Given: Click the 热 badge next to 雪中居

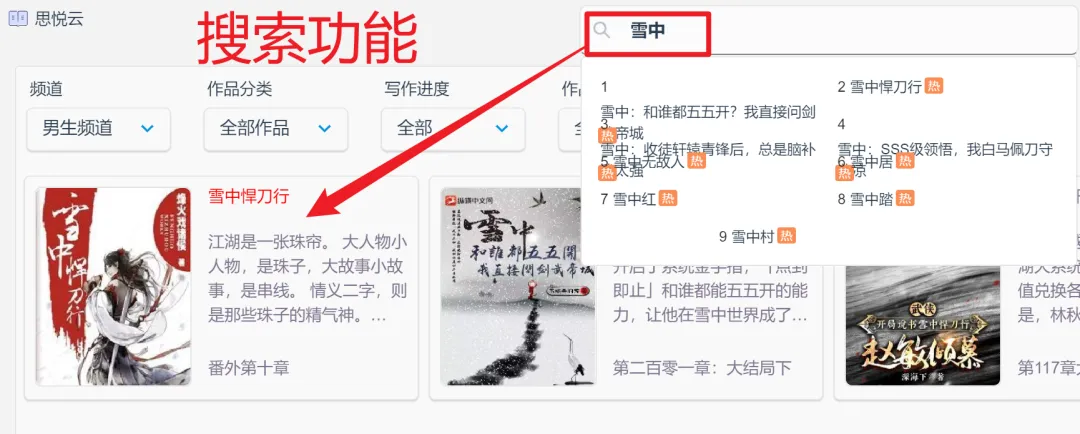Looking at the screenshot, I should pyautogui.click(x=905, y=161).
